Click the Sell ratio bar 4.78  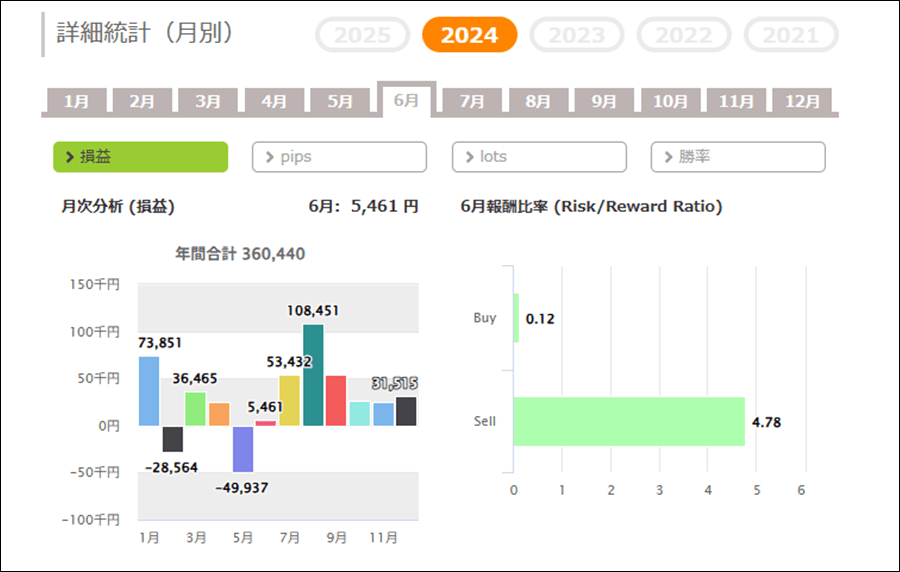point(629,421)
